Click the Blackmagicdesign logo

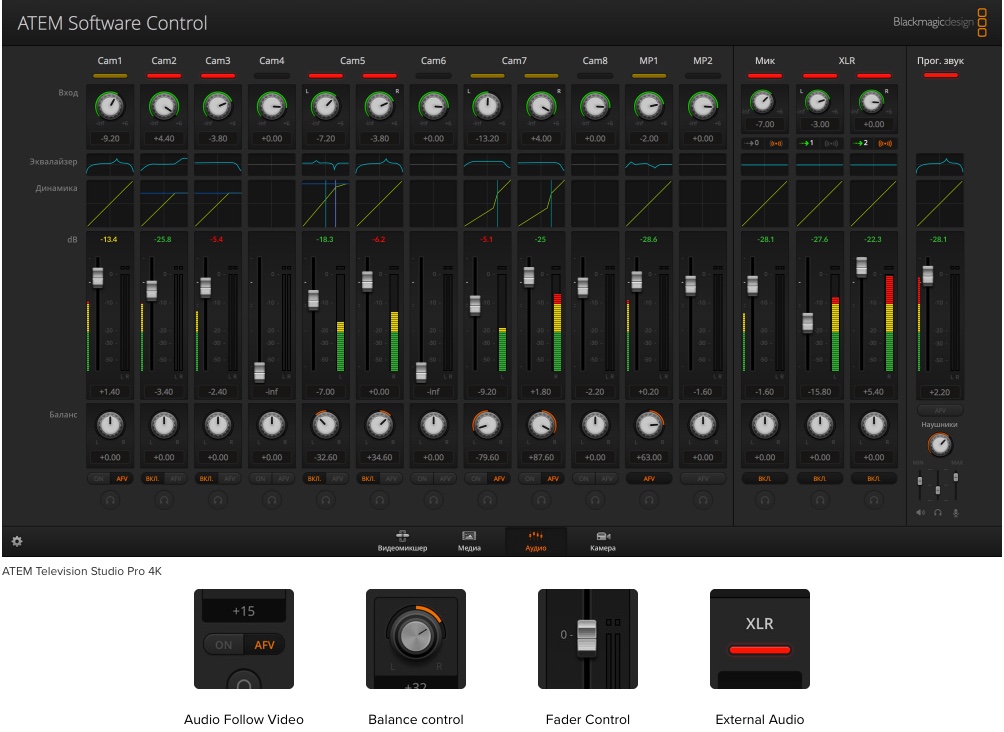[938, 22]
